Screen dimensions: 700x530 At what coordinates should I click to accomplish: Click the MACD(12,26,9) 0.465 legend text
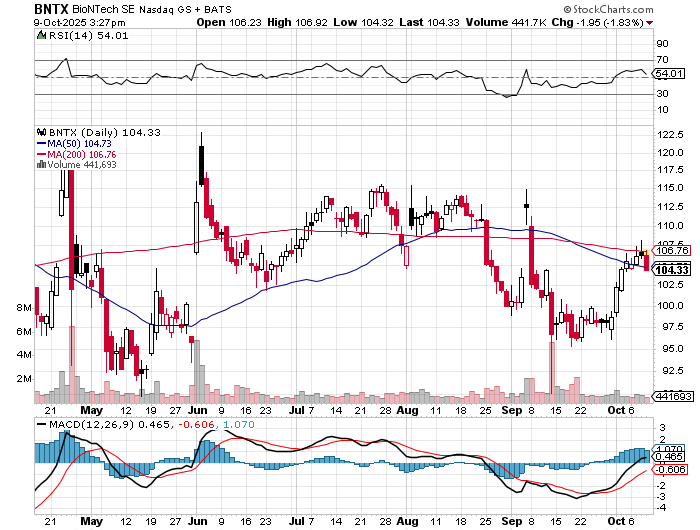(109, 424)
